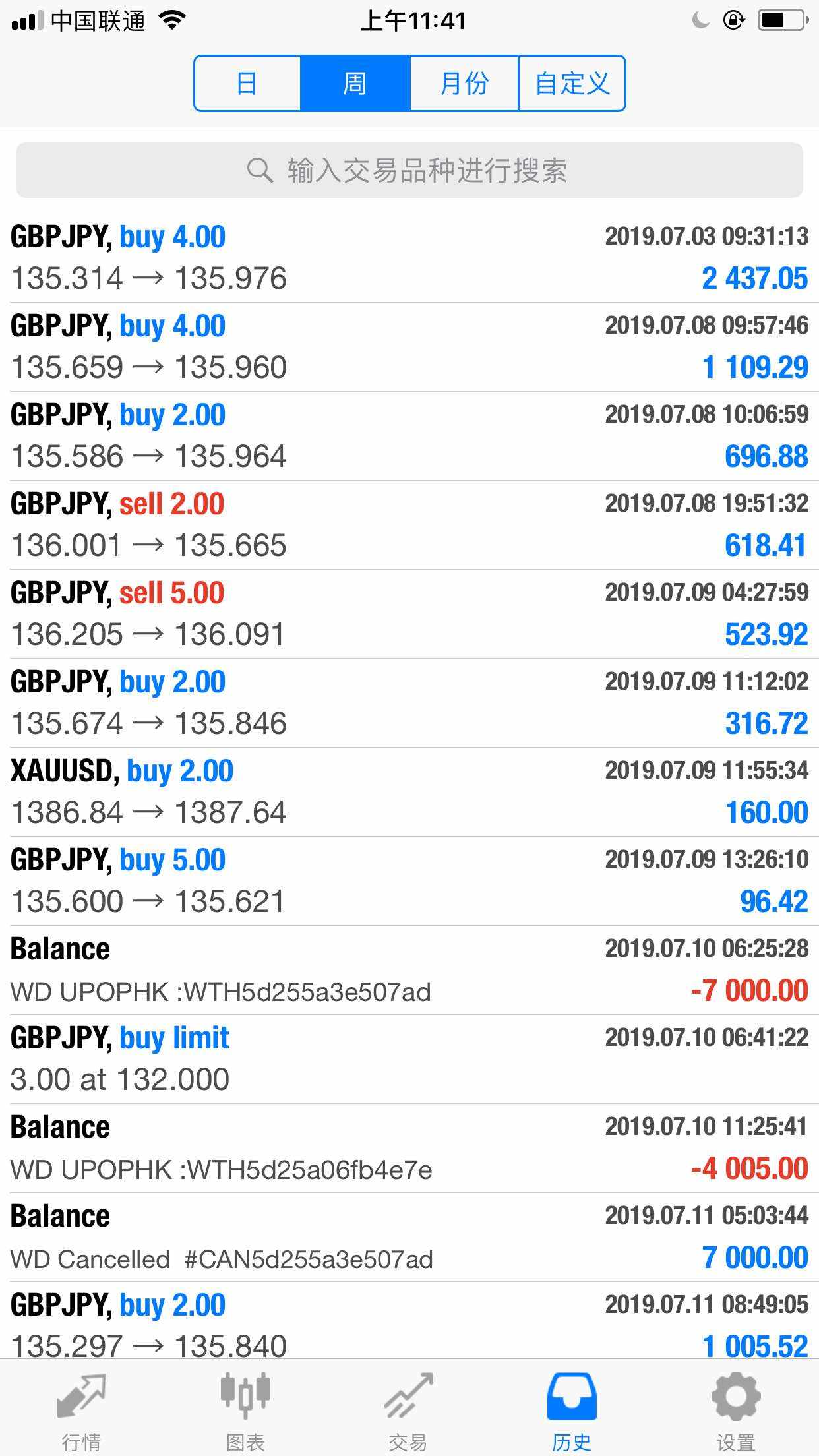Open the 历史 history tab icon
The width and height of the screenshot is (819, 1456).
(572, 1396)
